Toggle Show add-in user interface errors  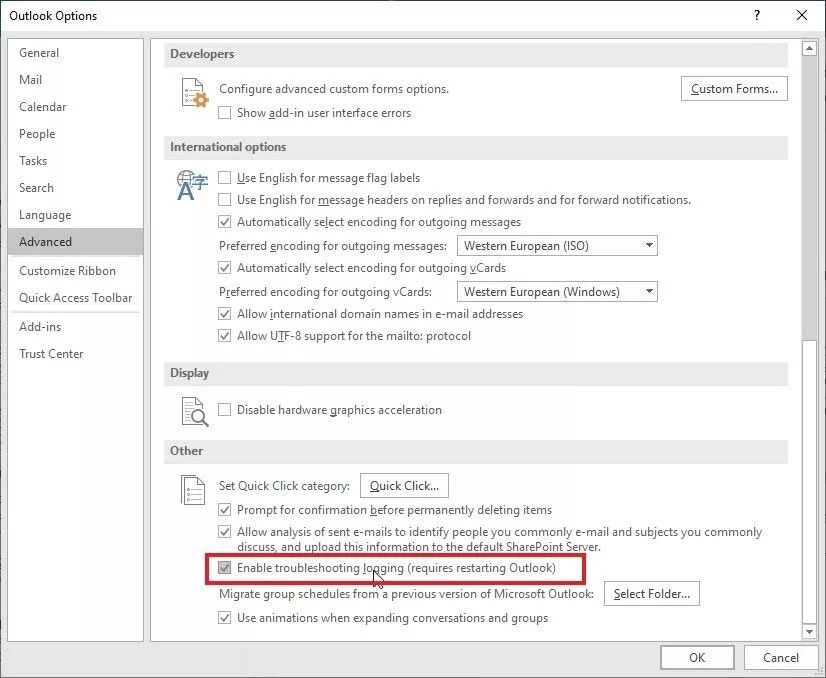click(224, 113)
